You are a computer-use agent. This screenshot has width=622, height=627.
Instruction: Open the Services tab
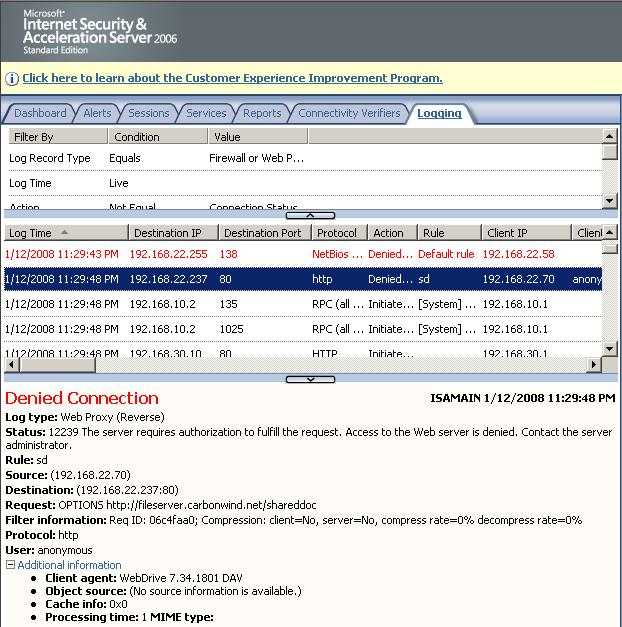[206, 113]
